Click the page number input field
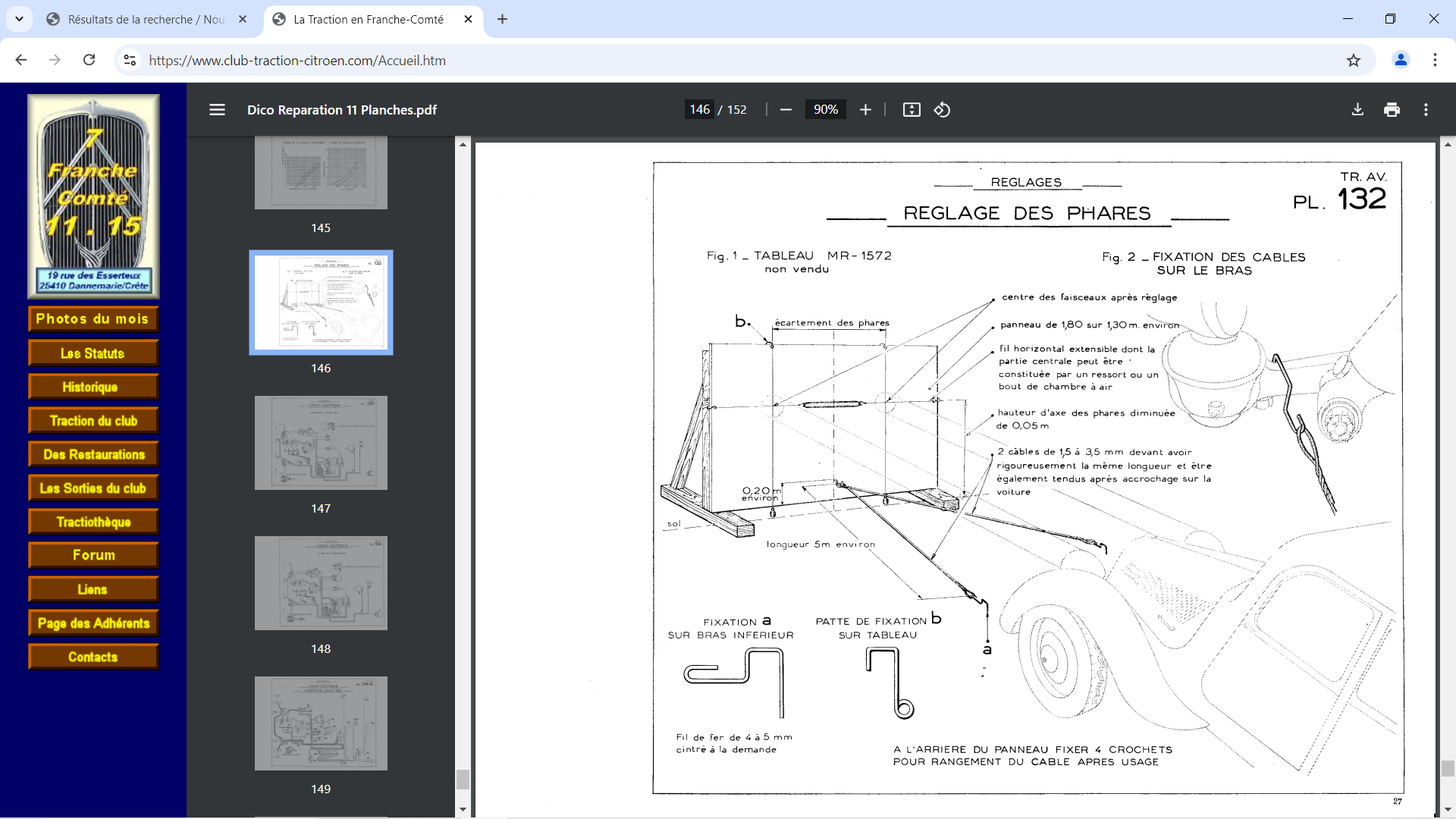The height and width of the screenshot is (819, 1456). [x=699, y=110]
